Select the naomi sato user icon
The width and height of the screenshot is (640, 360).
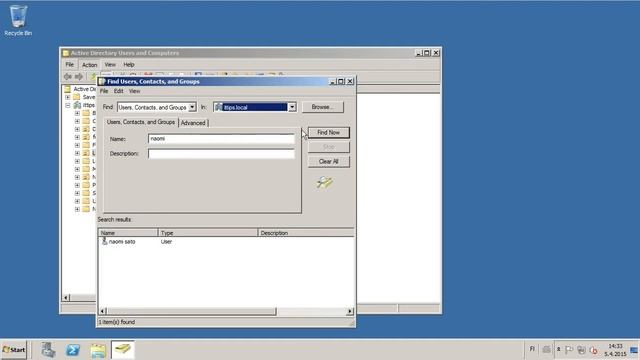104,242
